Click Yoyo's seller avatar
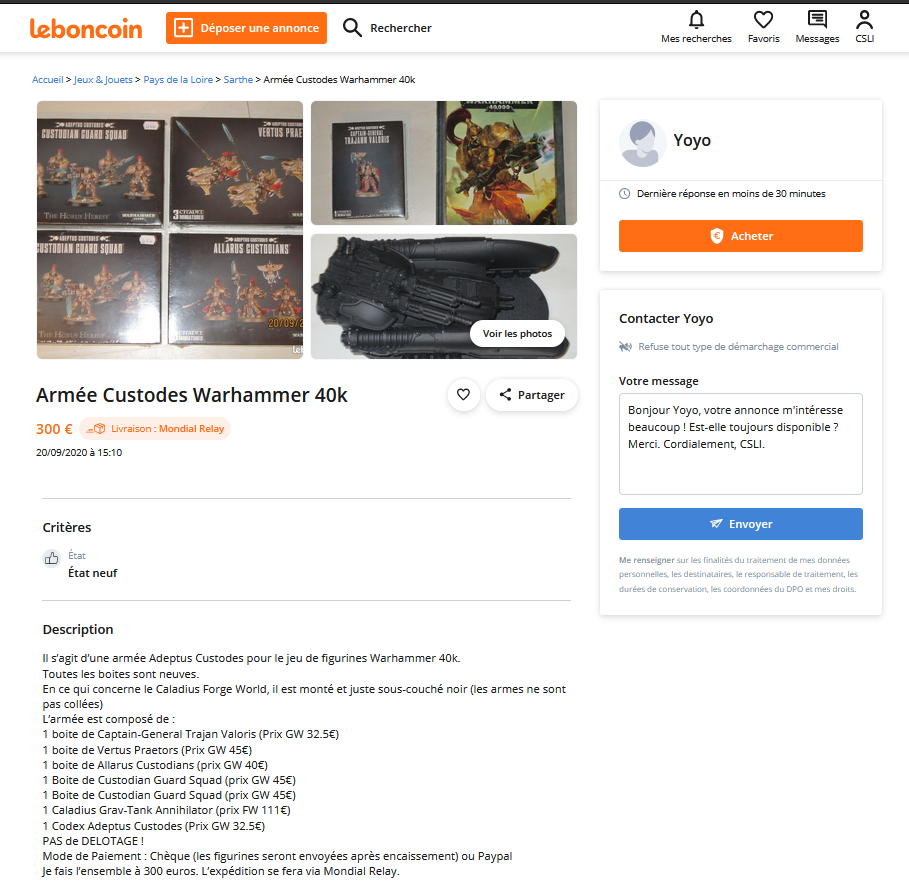 (642, 143)
